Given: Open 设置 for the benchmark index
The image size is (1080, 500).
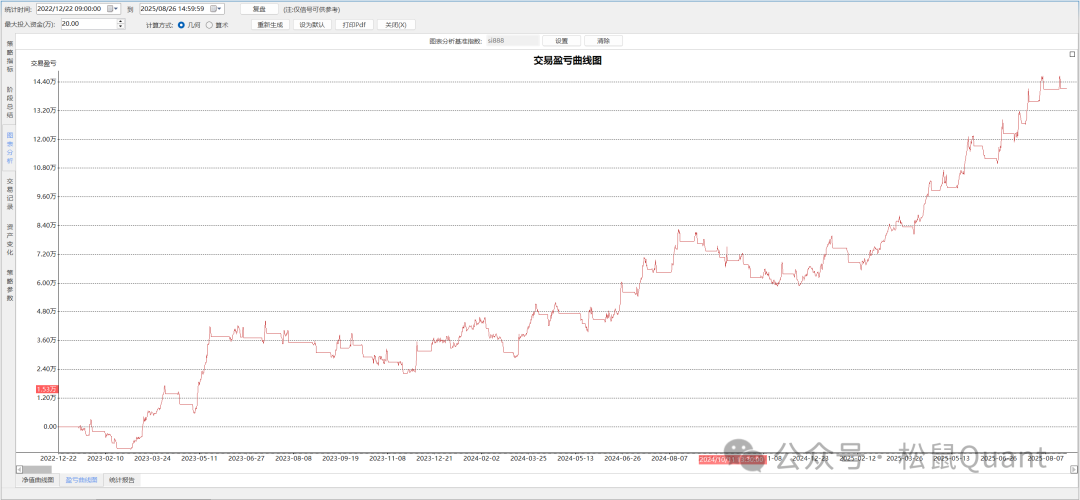Looking at the screenshot, I should (x=561, y=41).
